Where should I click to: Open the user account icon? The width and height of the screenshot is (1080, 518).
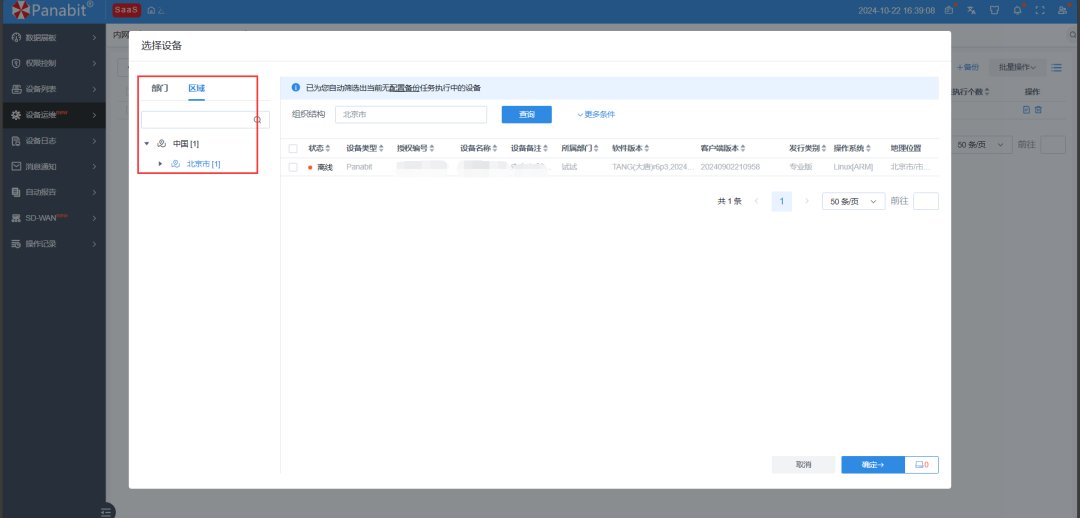[x=1063, y=10]
